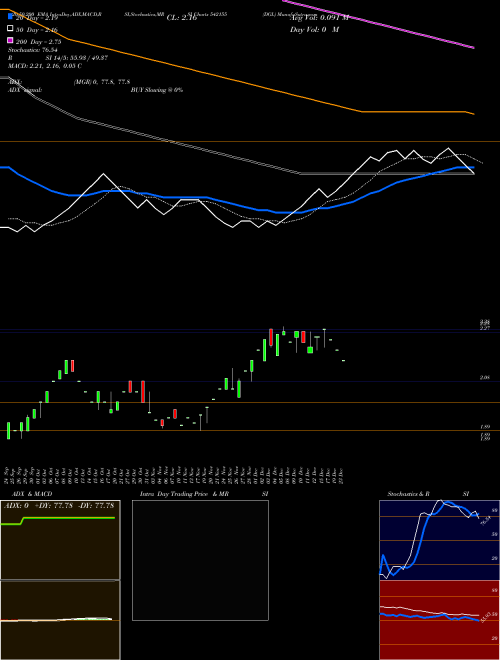
Task: Click the '50 Day - 2.16' legend text
Action: 37,30
